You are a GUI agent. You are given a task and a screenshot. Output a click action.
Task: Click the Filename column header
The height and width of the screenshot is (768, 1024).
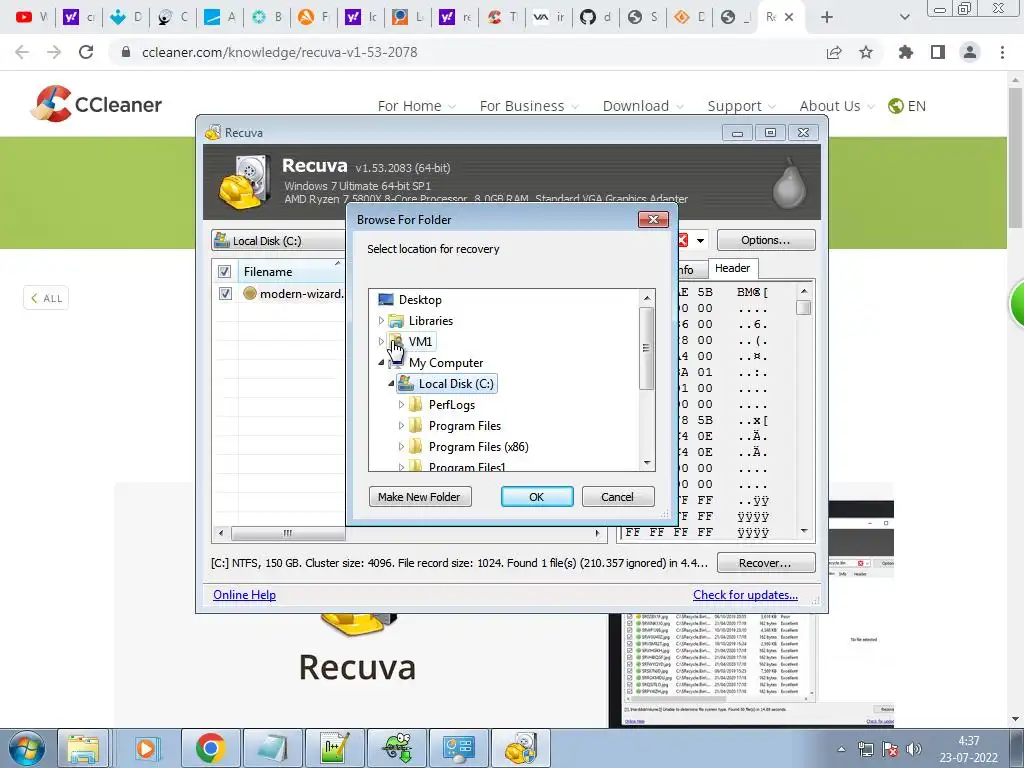click(291, 271)
